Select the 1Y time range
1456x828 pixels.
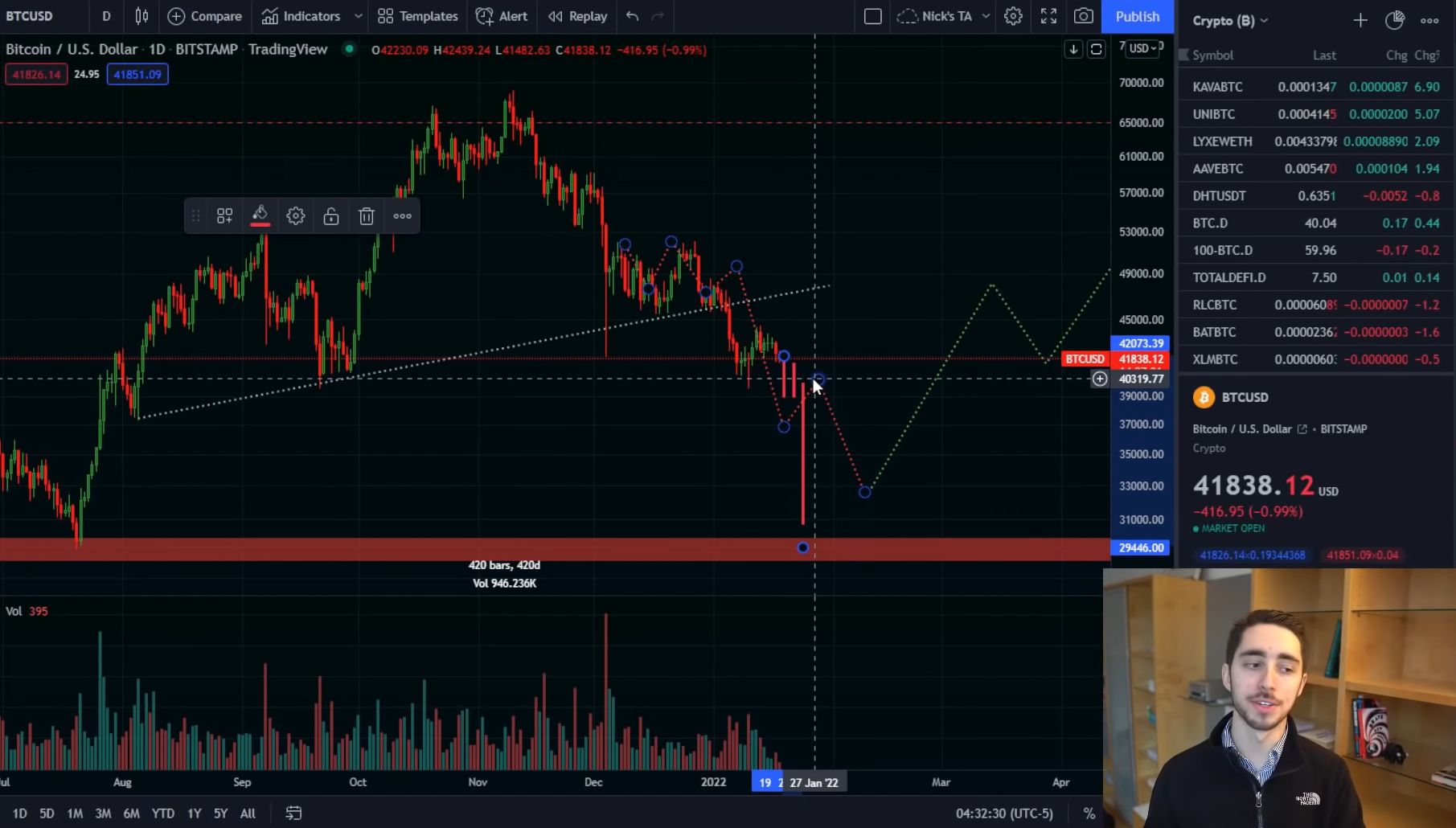(x=195, y=814)
